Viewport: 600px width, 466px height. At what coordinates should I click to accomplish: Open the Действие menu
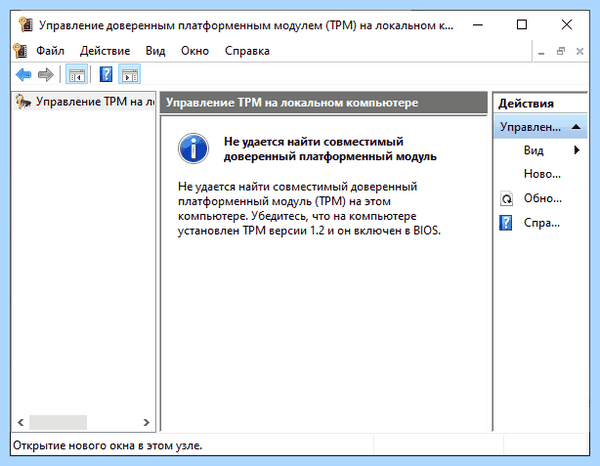click(x=105, y=51)
